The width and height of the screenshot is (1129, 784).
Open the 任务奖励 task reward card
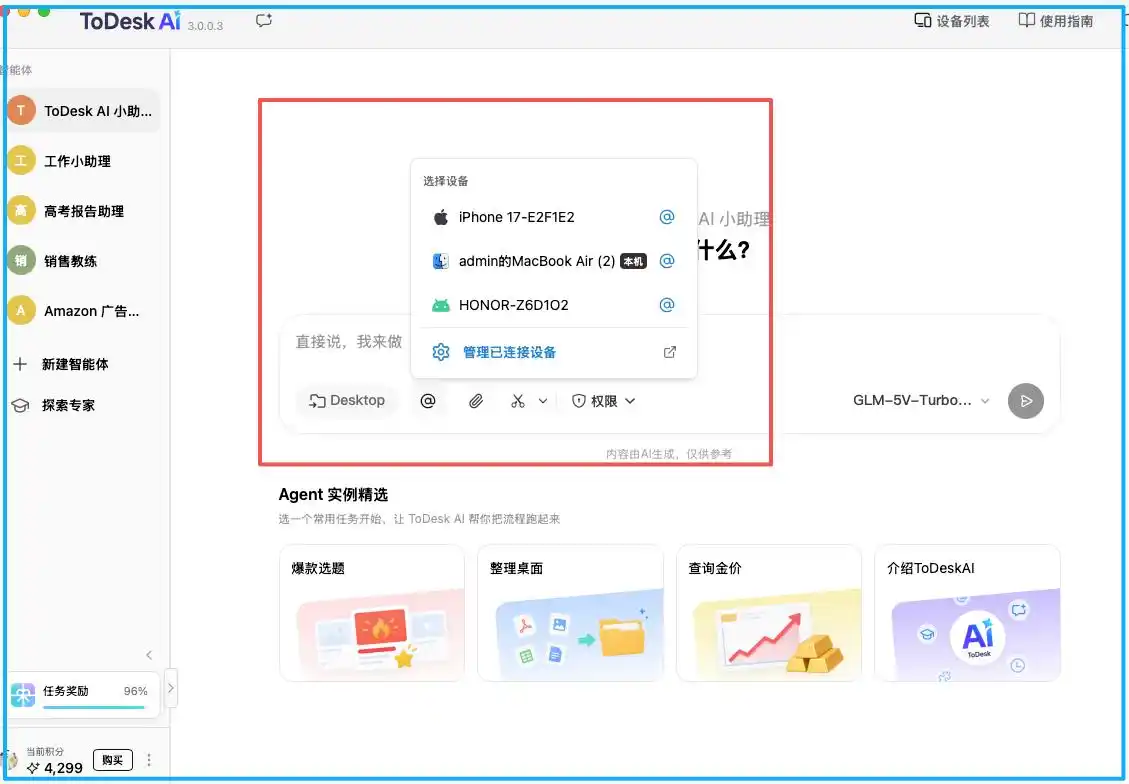(x=84, y=694)
